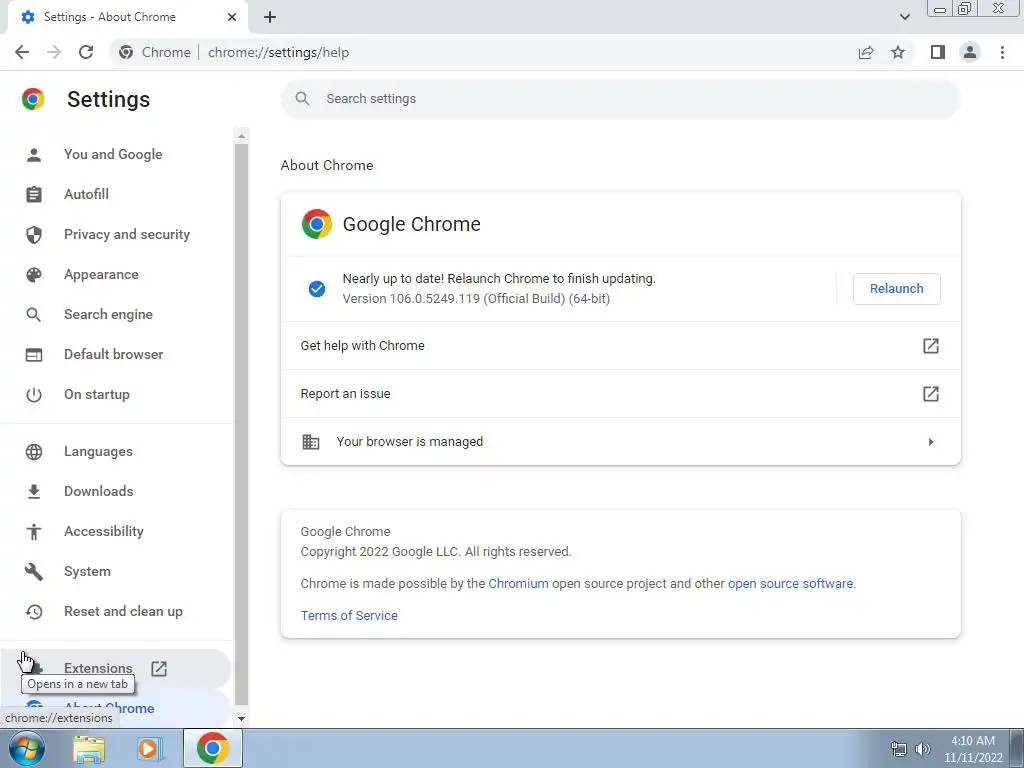The image size is (1024, 768).
Task: Open the side panel icon
Action: [x=938, y=52]
